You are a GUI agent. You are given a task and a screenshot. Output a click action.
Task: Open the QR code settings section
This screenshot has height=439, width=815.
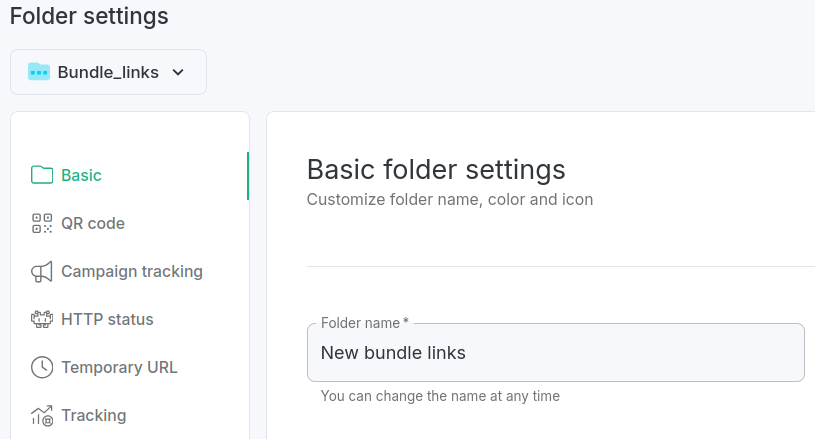point(93,223)
